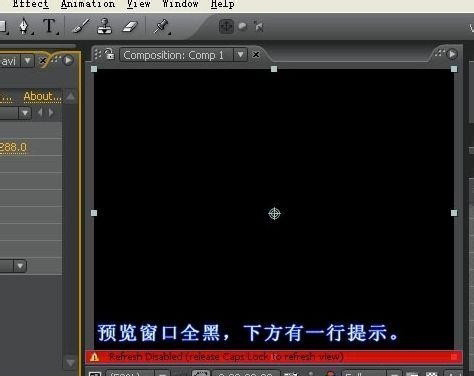Go to previous preset arrow
Image resolution: width=474 pixels, height=376 pixels.
tap(40, 113)
